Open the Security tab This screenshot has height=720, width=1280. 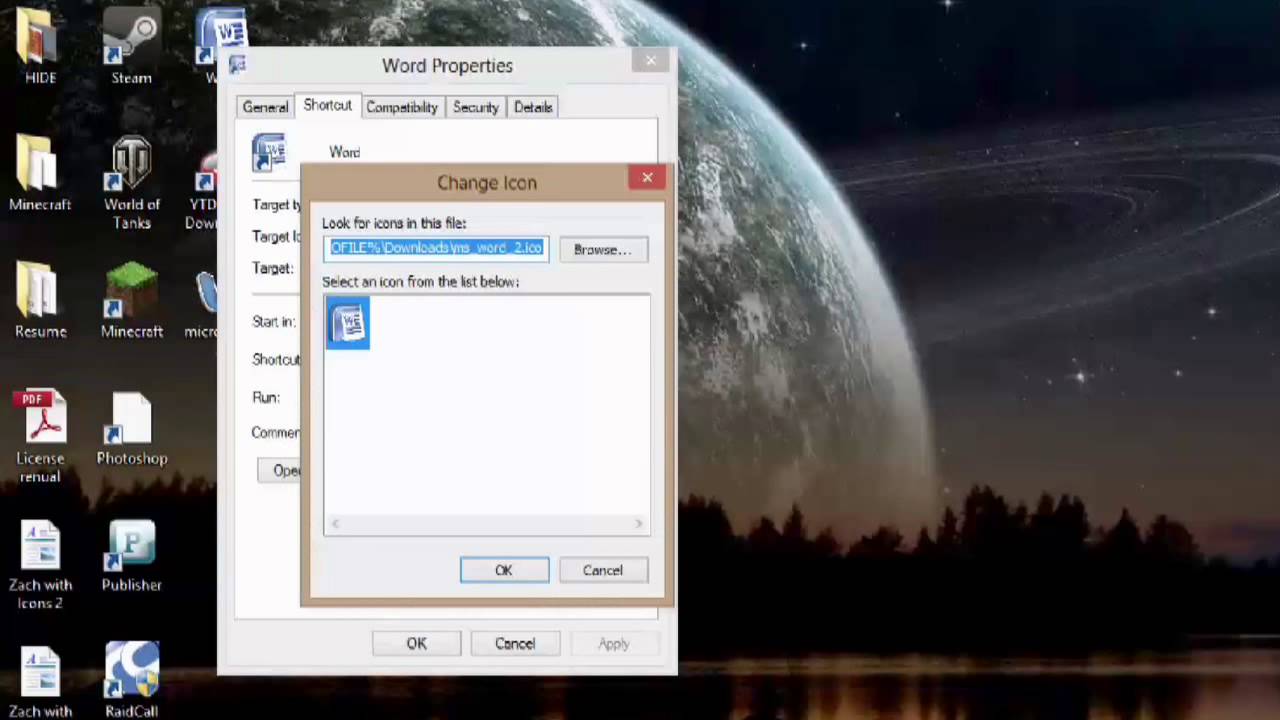[476, 107]
